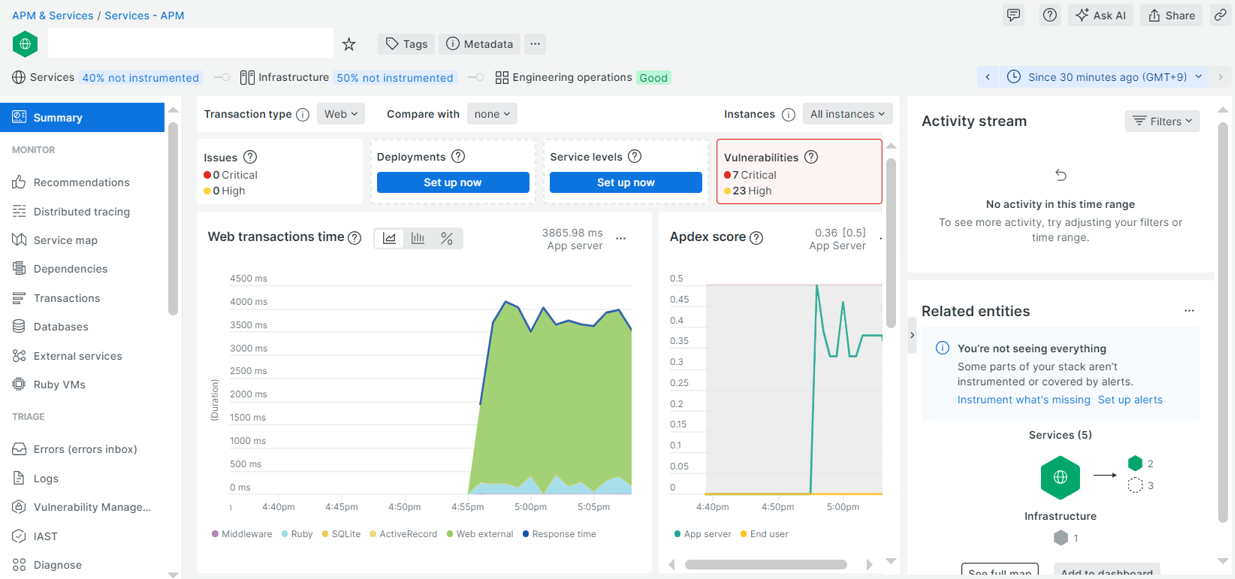
Task: Copy the permalink using link icon
Action: tap(1220, 15)
